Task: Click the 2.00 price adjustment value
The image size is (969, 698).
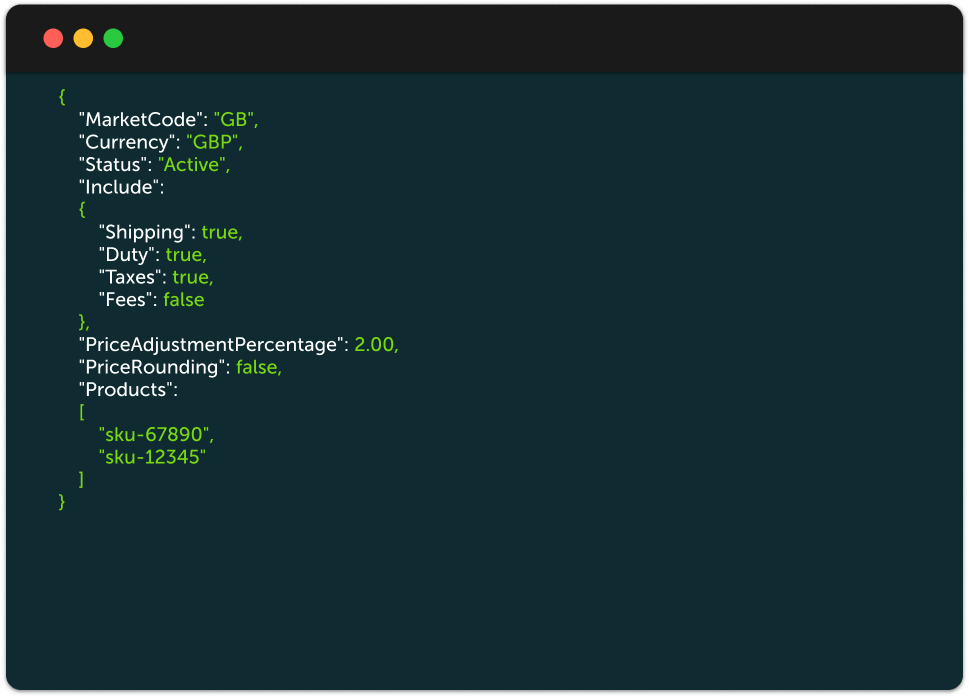Action: point(375,344)
